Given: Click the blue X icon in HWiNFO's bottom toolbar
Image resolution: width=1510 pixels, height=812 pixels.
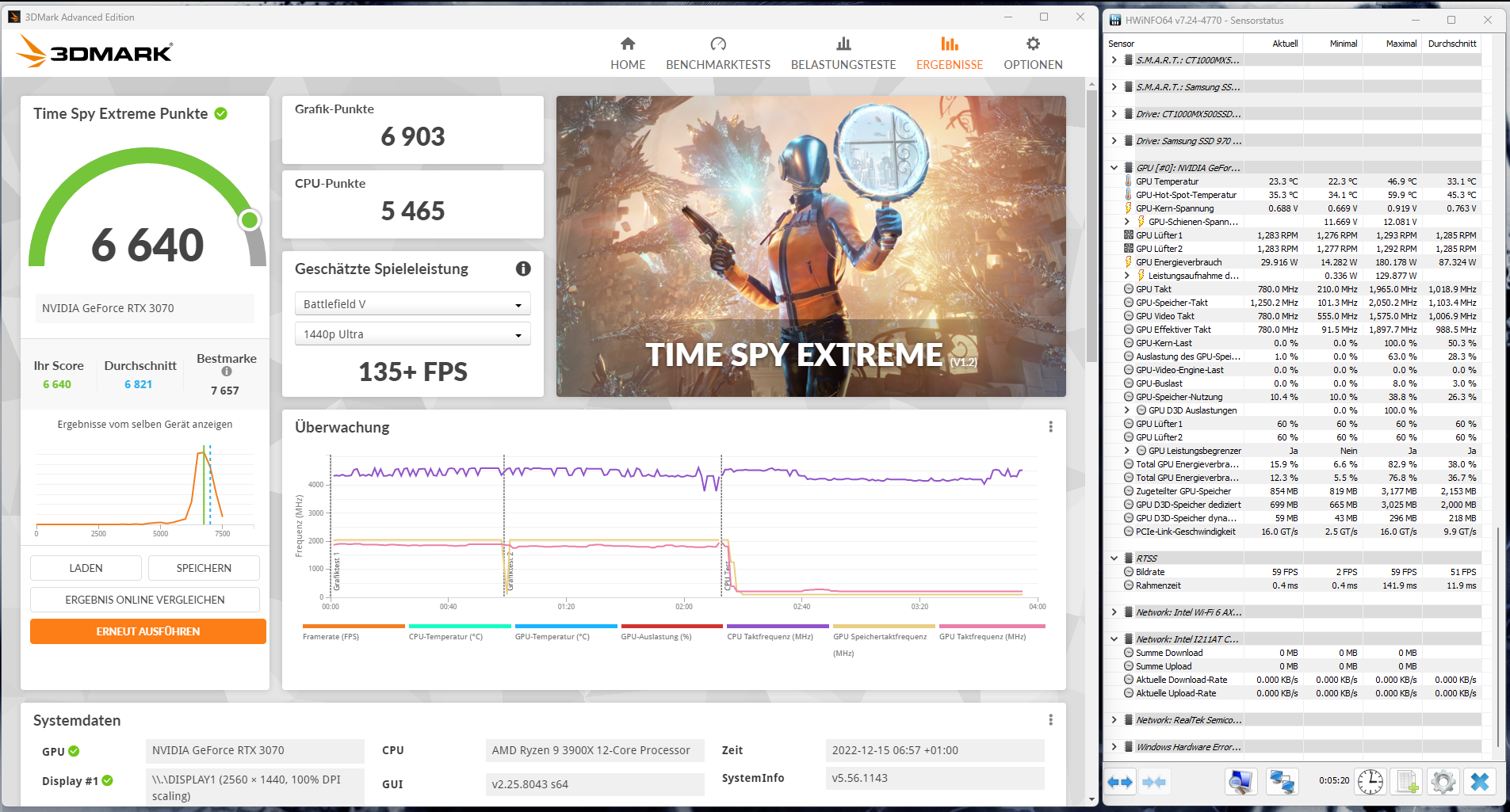Looking at the screenshot, I should pos(1480,782).
